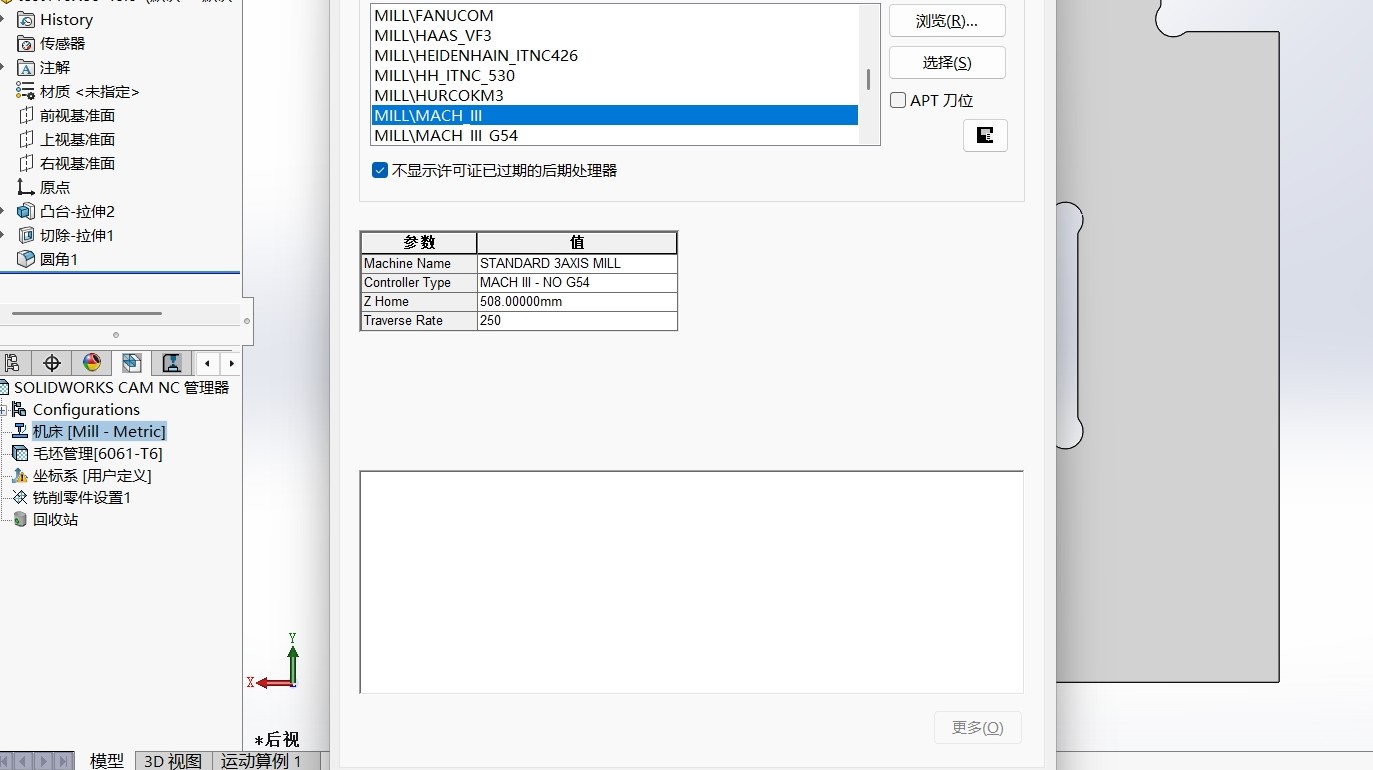Select MILL\HH_ITNC_530 post processor
Viewport: 1373px width, 770px height.
pyautogui.click(x=614, y=75)
